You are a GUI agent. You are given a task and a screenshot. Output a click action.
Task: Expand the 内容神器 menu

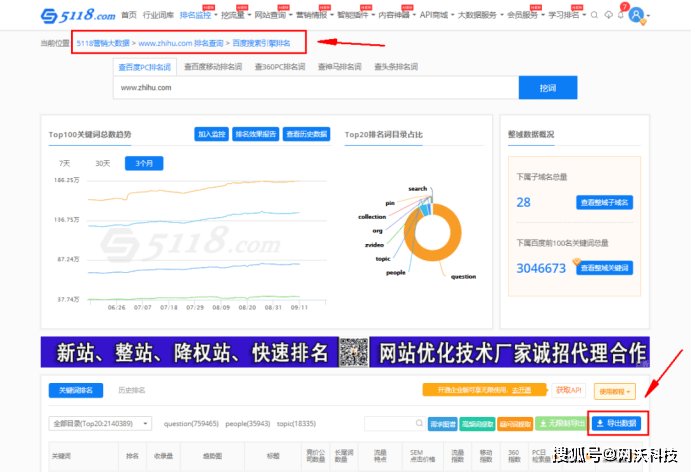[397, 15]
